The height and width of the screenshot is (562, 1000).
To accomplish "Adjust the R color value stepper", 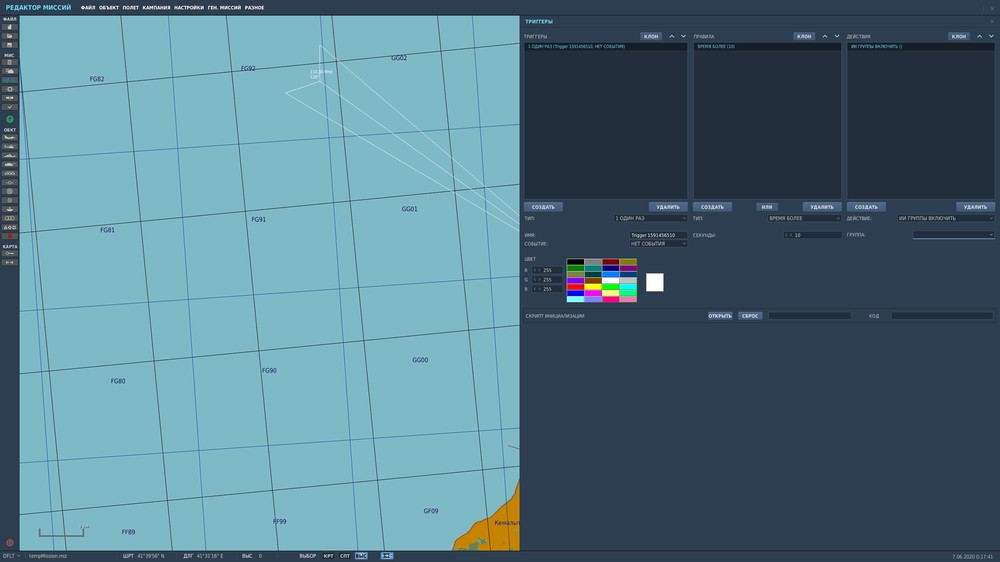I will 536,270.
